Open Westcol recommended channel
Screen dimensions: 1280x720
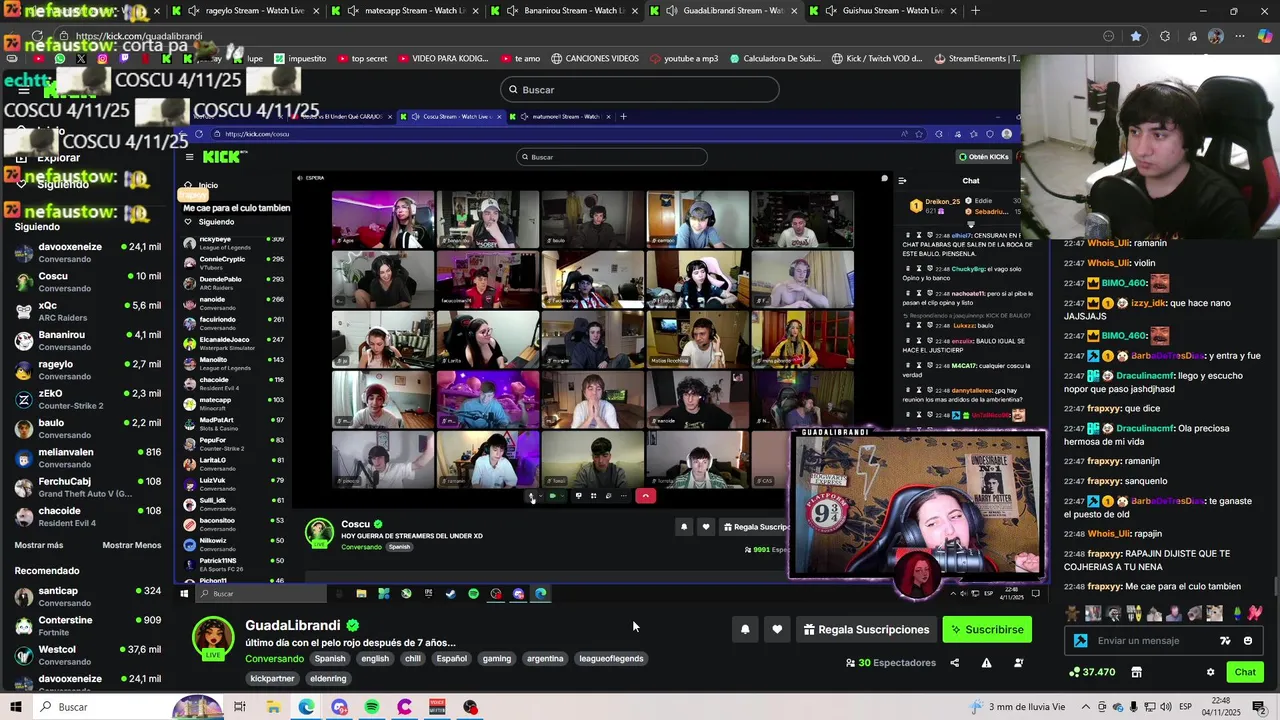tap(88, 655)
